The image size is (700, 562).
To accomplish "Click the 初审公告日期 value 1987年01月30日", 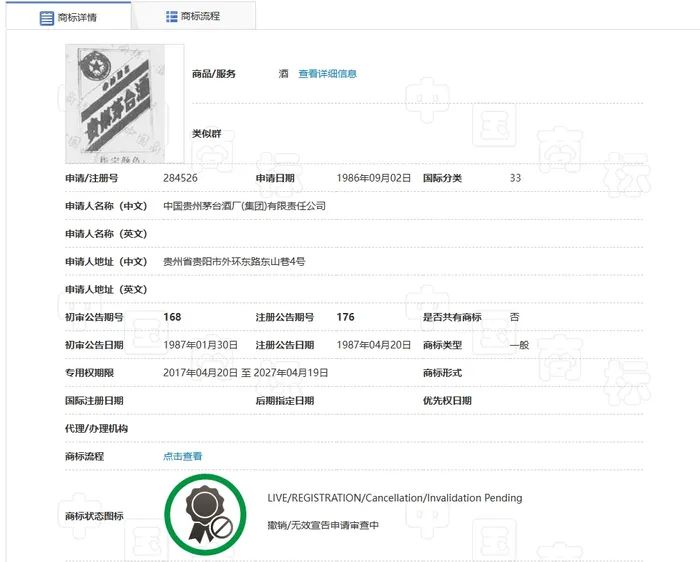I will pos(200,345).
